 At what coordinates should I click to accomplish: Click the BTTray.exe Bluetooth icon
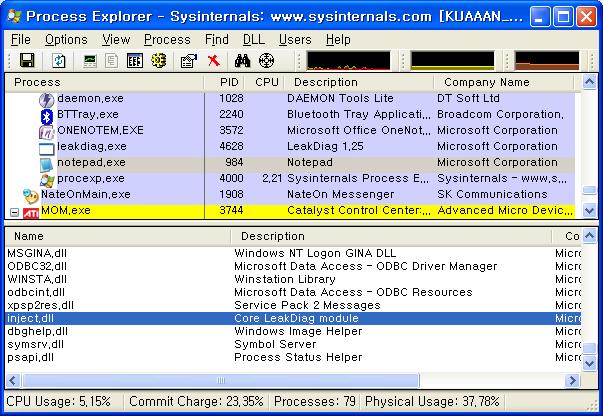click(47, 116)
